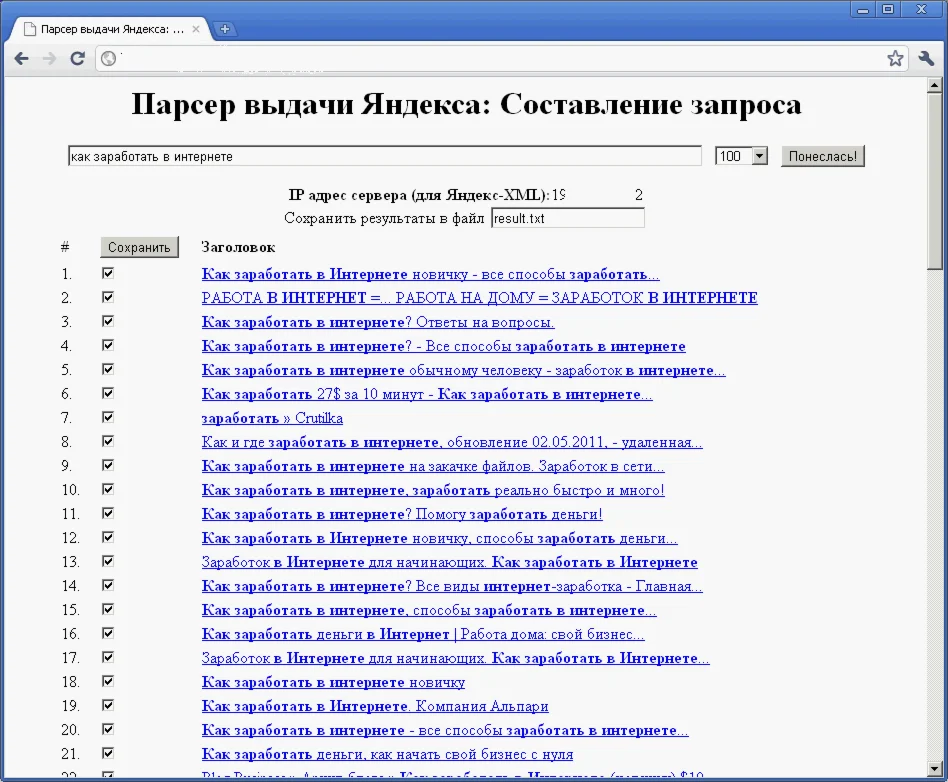The image size is (948, 782).
Task: Open the results count dropdown showing 100
Action: click(740, 155)
